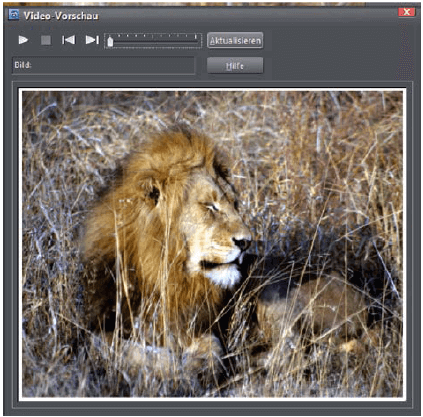Open the window system menu icon
Image resolution: width=423 pixels, height=417 pixels.
tap(14, 15)
